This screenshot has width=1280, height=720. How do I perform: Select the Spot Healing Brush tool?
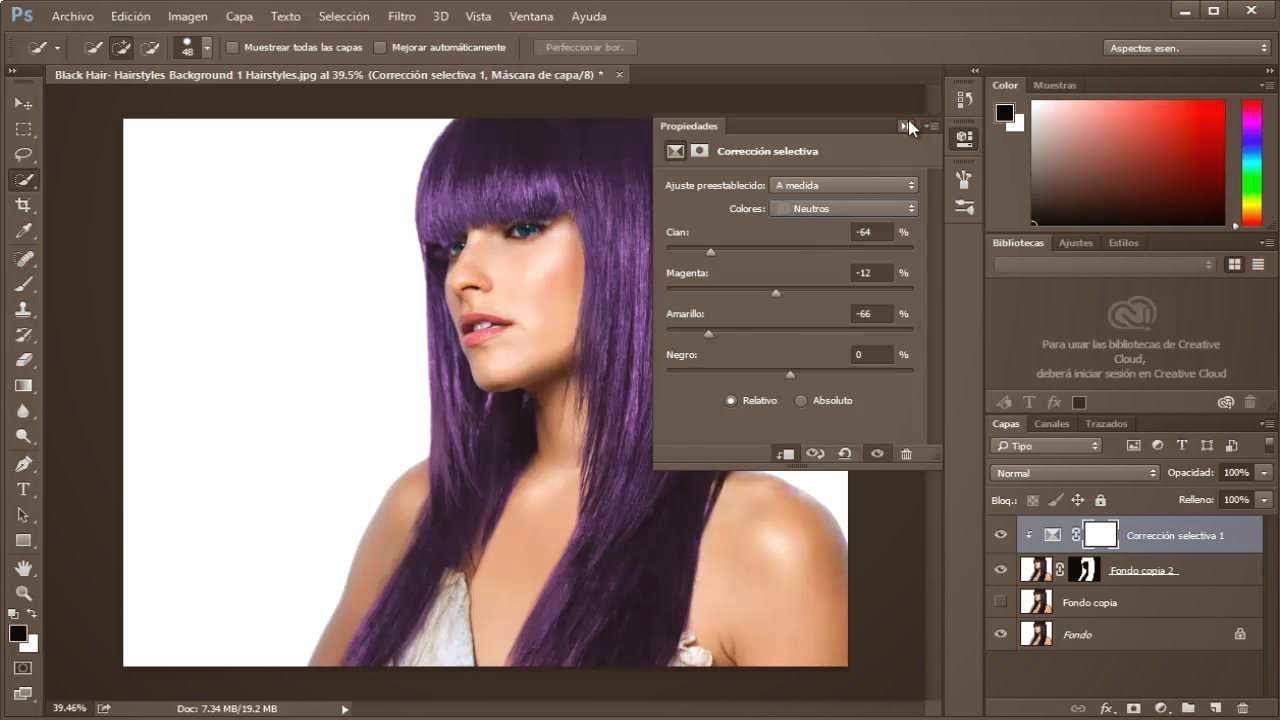pos(23,259)
